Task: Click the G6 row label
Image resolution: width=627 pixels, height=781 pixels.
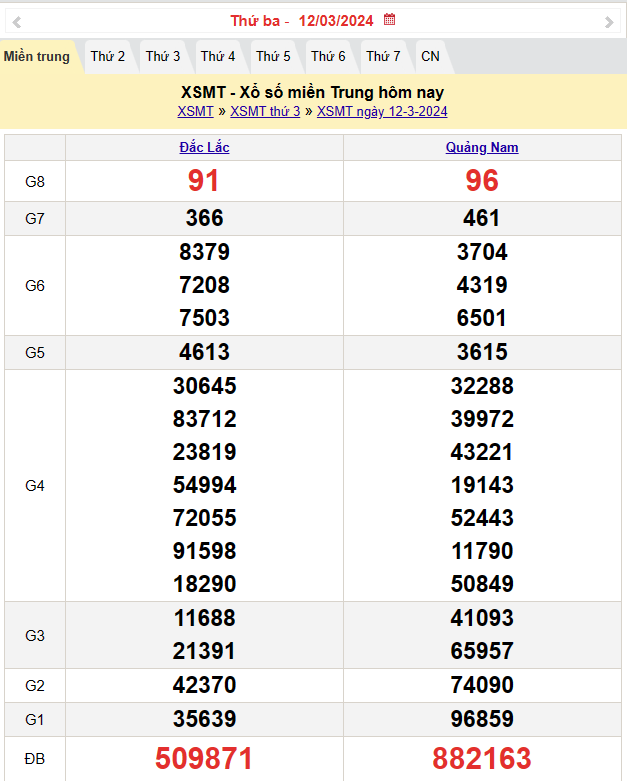Action: point(35,286)
